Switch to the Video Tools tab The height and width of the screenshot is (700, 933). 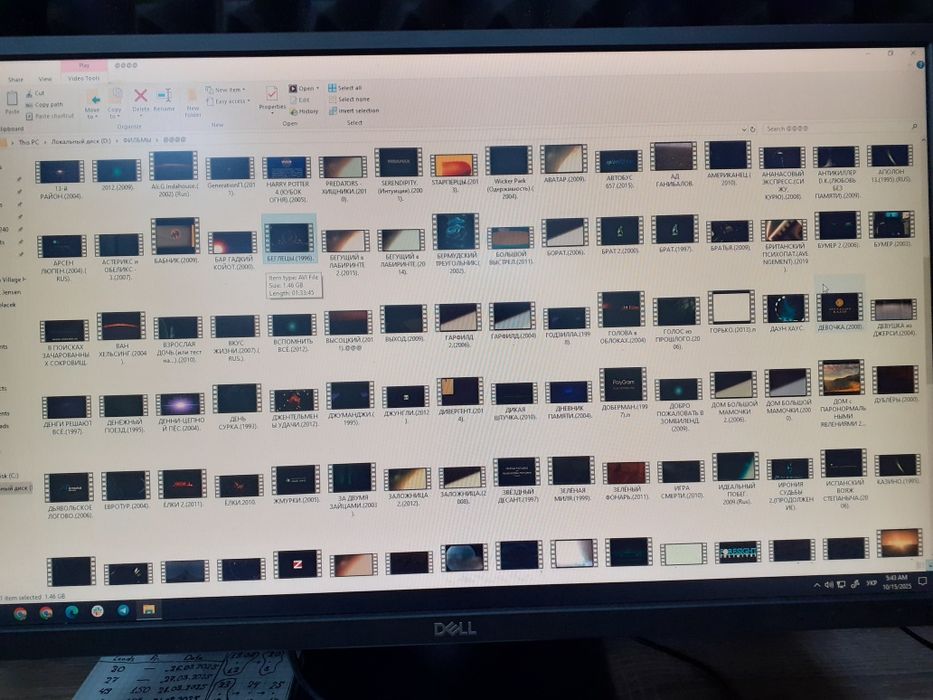[84, 78]
